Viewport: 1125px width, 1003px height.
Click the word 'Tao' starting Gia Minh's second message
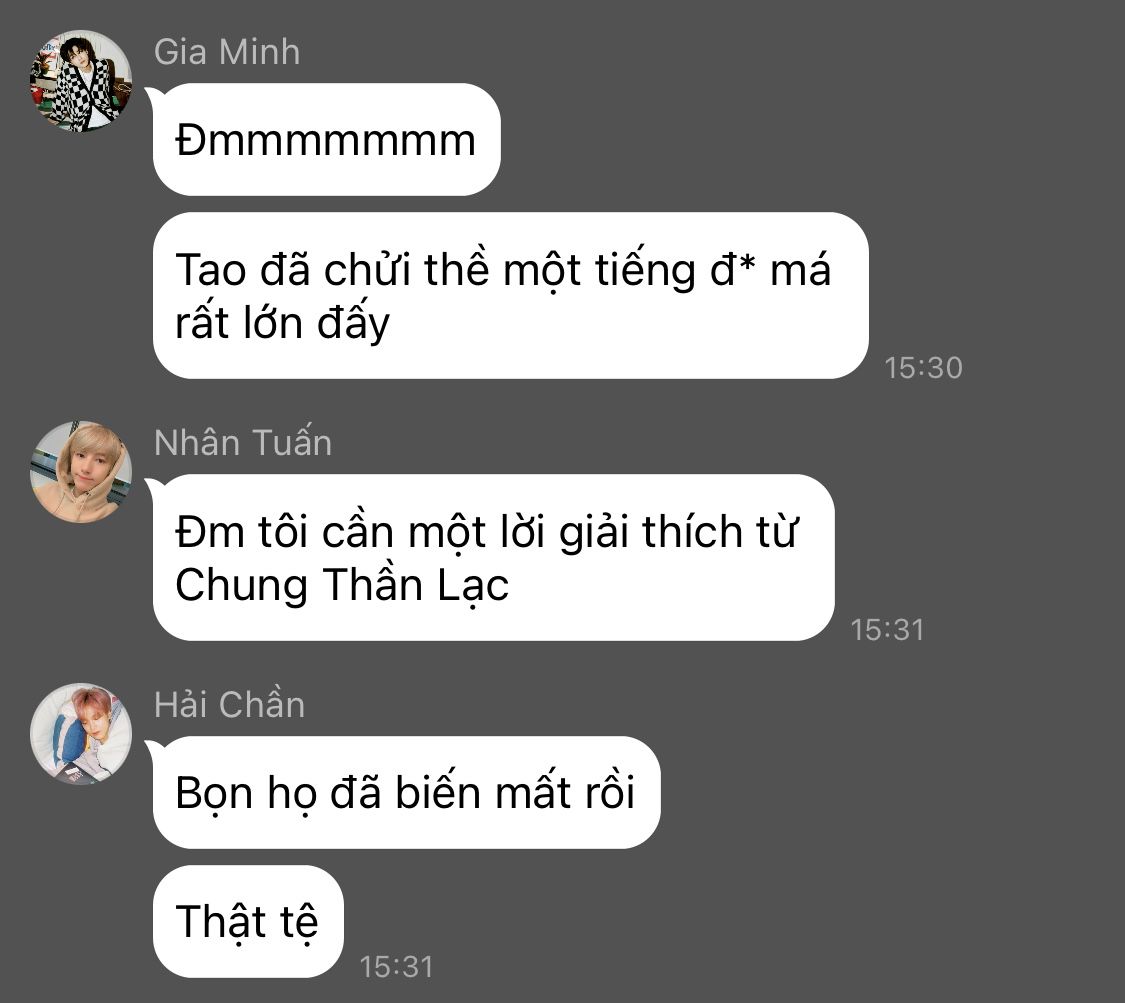click(211, 270)
